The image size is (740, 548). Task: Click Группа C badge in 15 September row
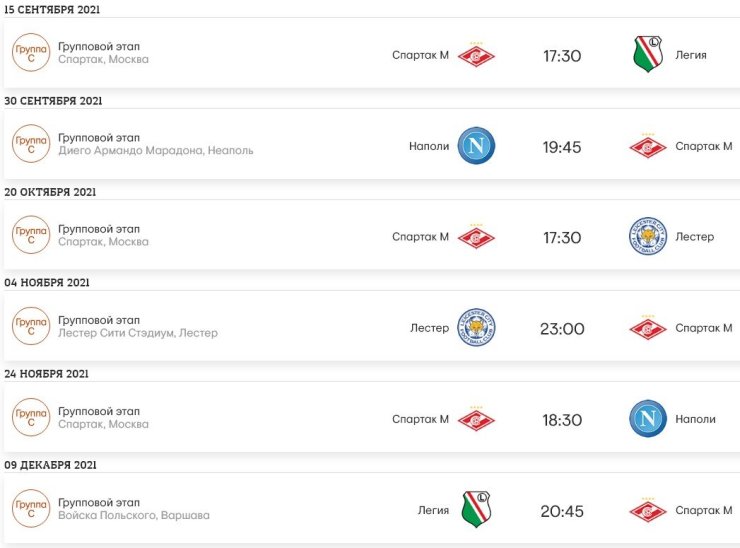tap(31, 52)
